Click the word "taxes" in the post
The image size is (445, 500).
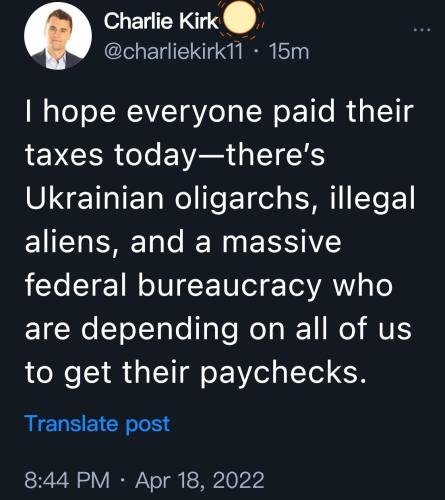coord(64,156)
